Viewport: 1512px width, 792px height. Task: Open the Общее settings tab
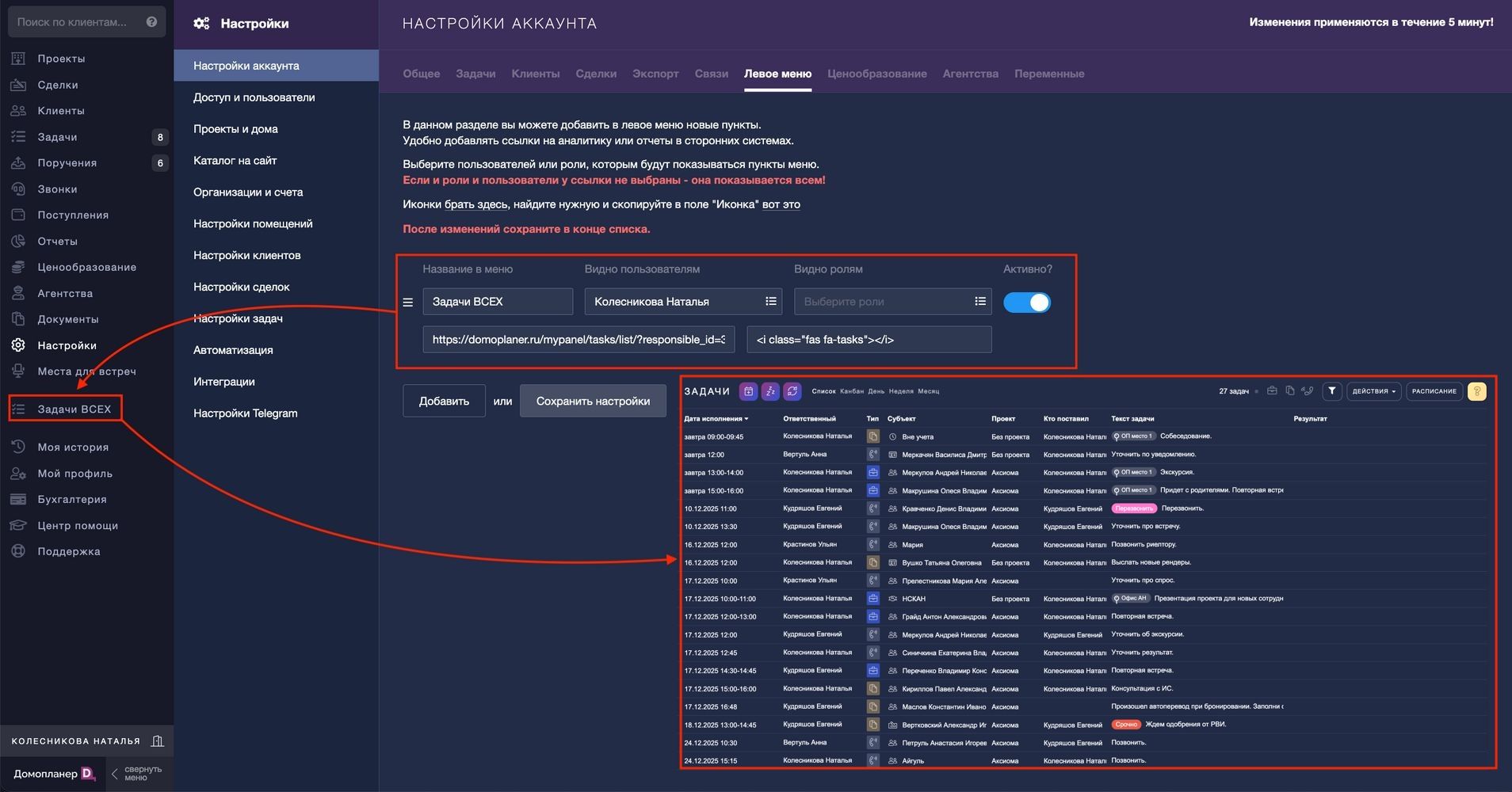point(421,74)
